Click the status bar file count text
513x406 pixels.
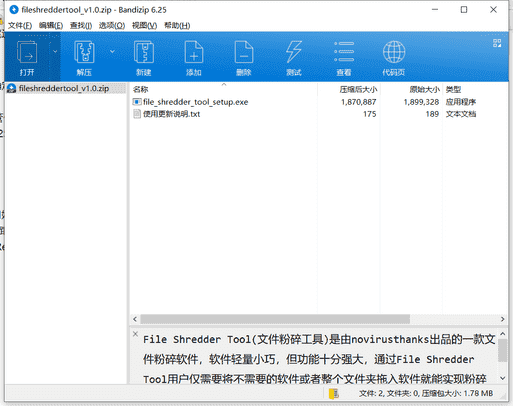(426, 394)
